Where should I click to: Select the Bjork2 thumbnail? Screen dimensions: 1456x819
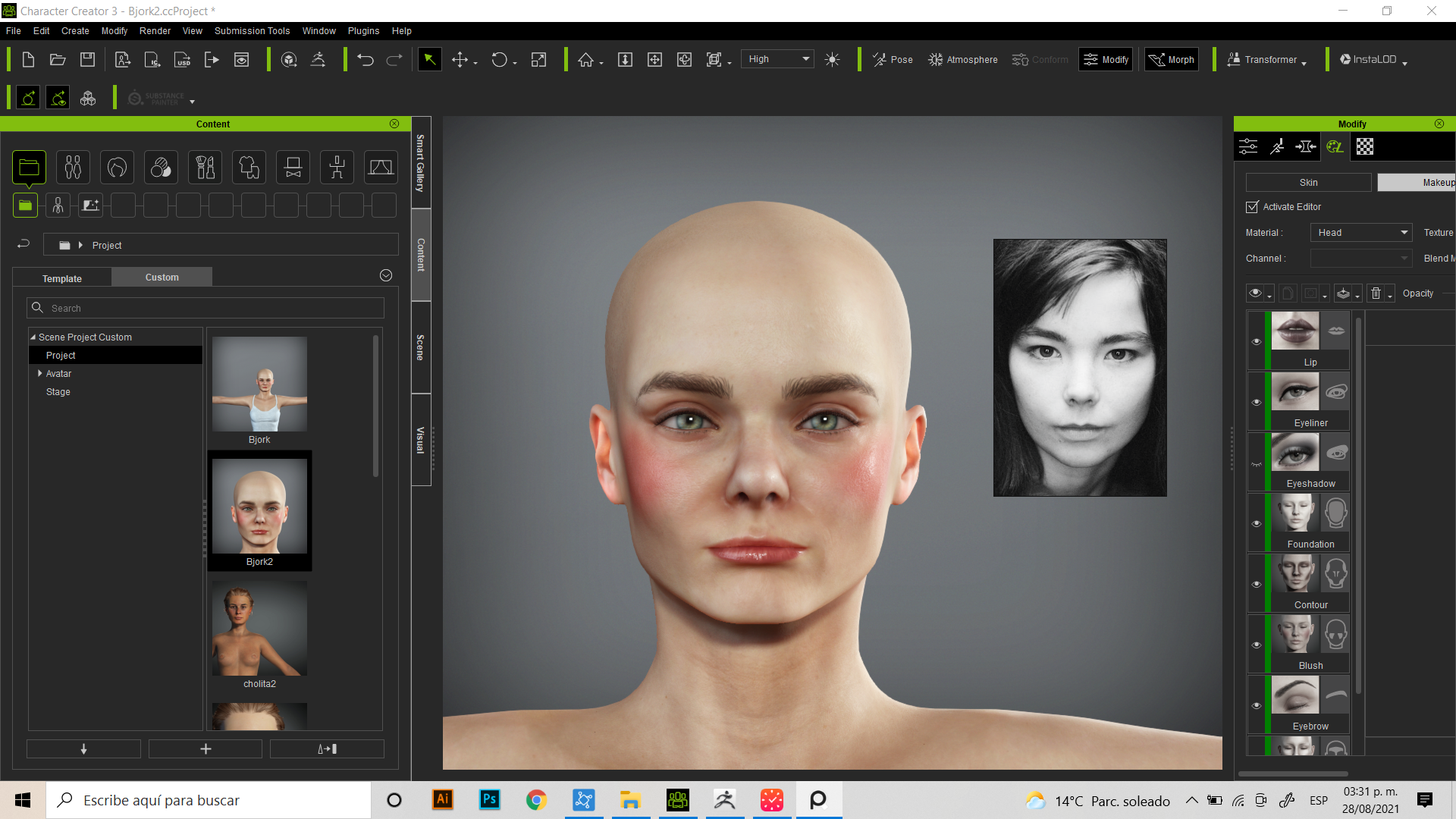coord(259,511)
